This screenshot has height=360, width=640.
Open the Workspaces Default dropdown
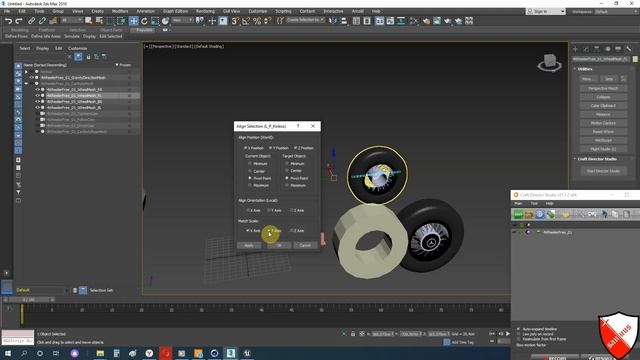(x=616, y=11)
